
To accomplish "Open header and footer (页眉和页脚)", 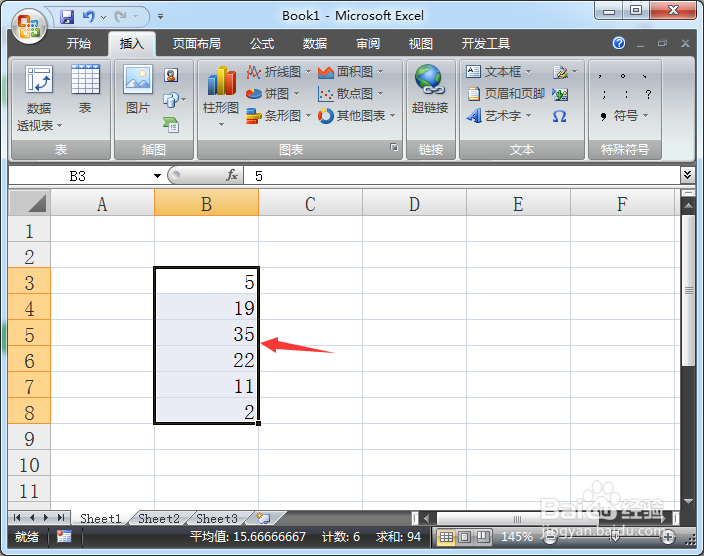I will [506, 93].
